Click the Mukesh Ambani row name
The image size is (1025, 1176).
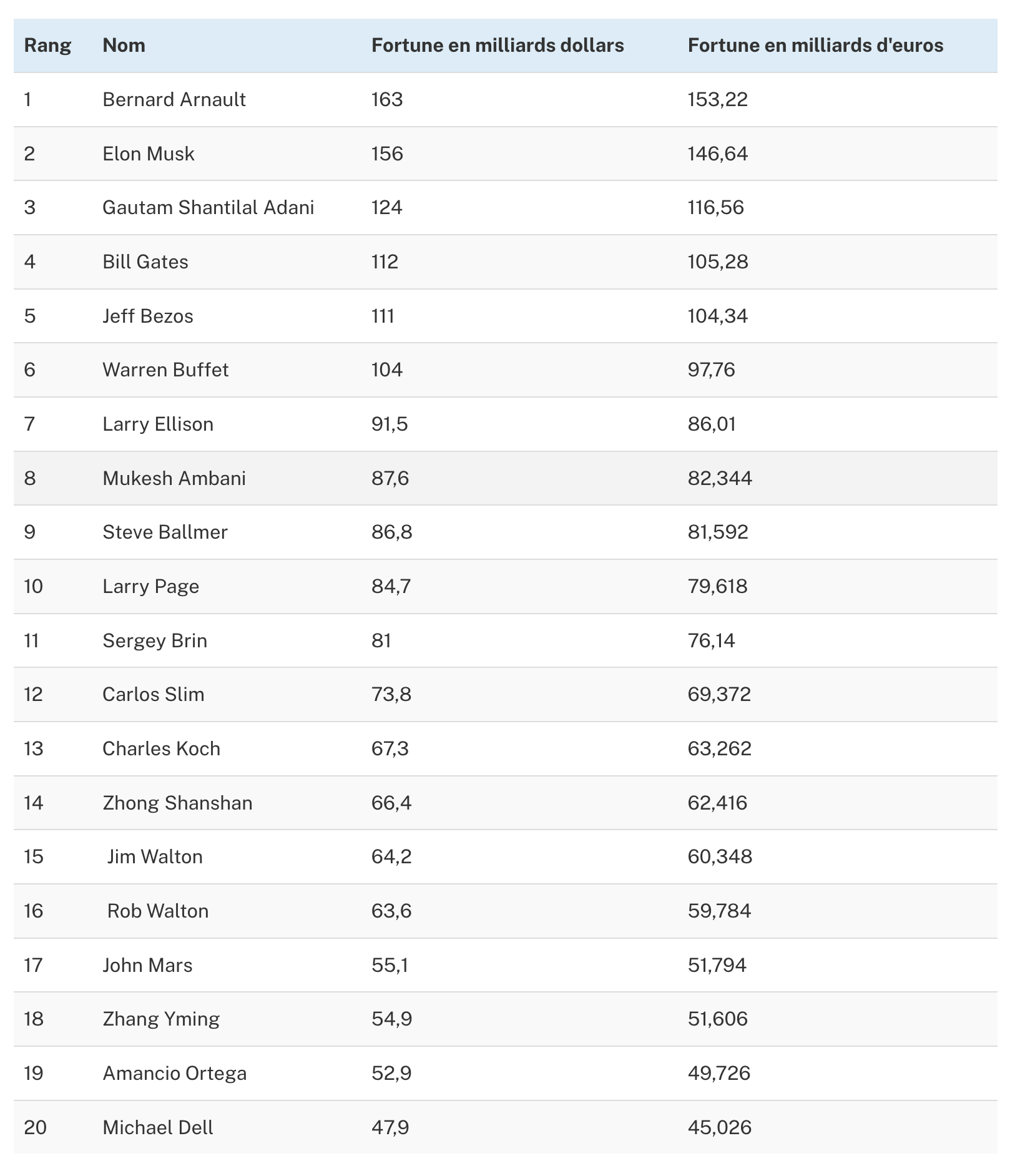point(174,479)
